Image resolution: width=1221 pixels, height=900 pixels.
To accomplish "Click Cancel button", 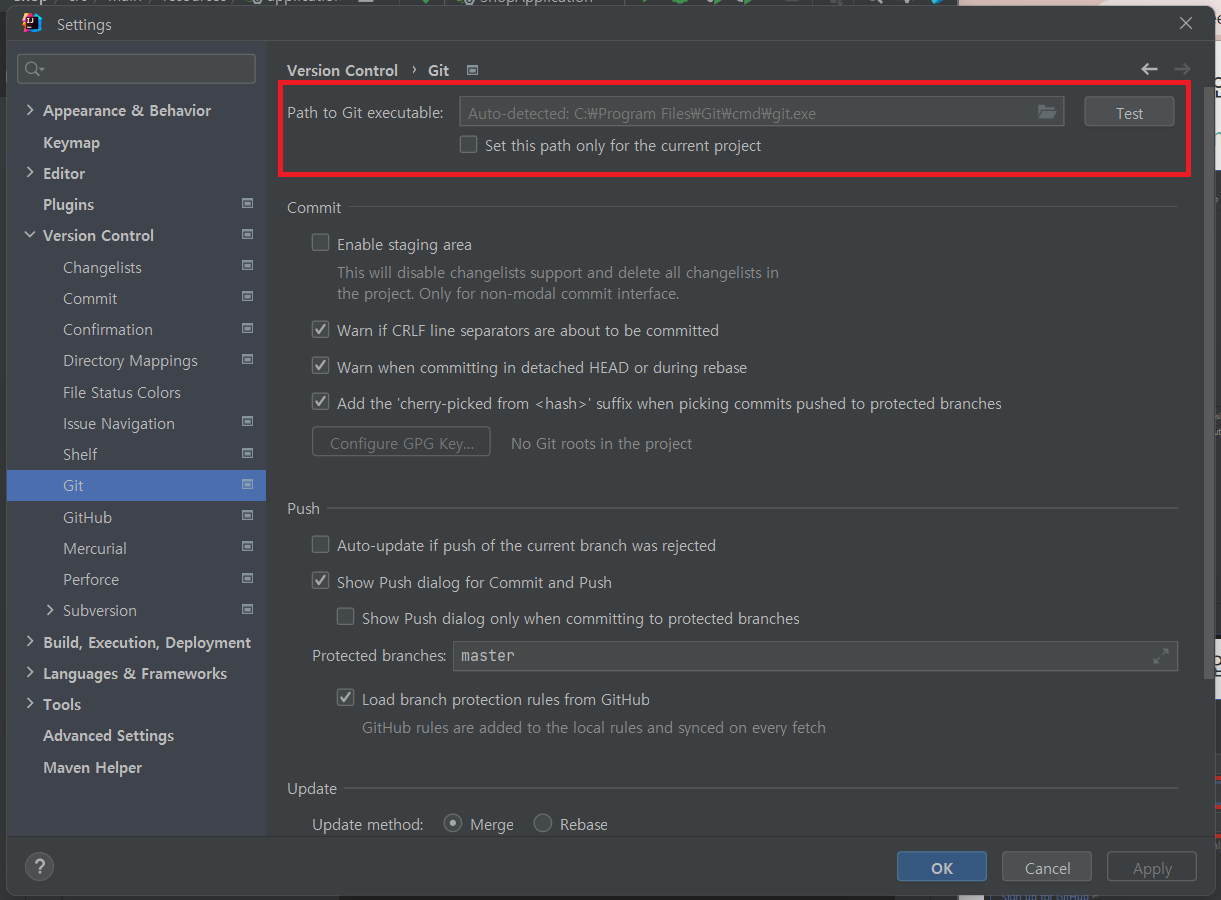I will click(x=1047, y=867).
